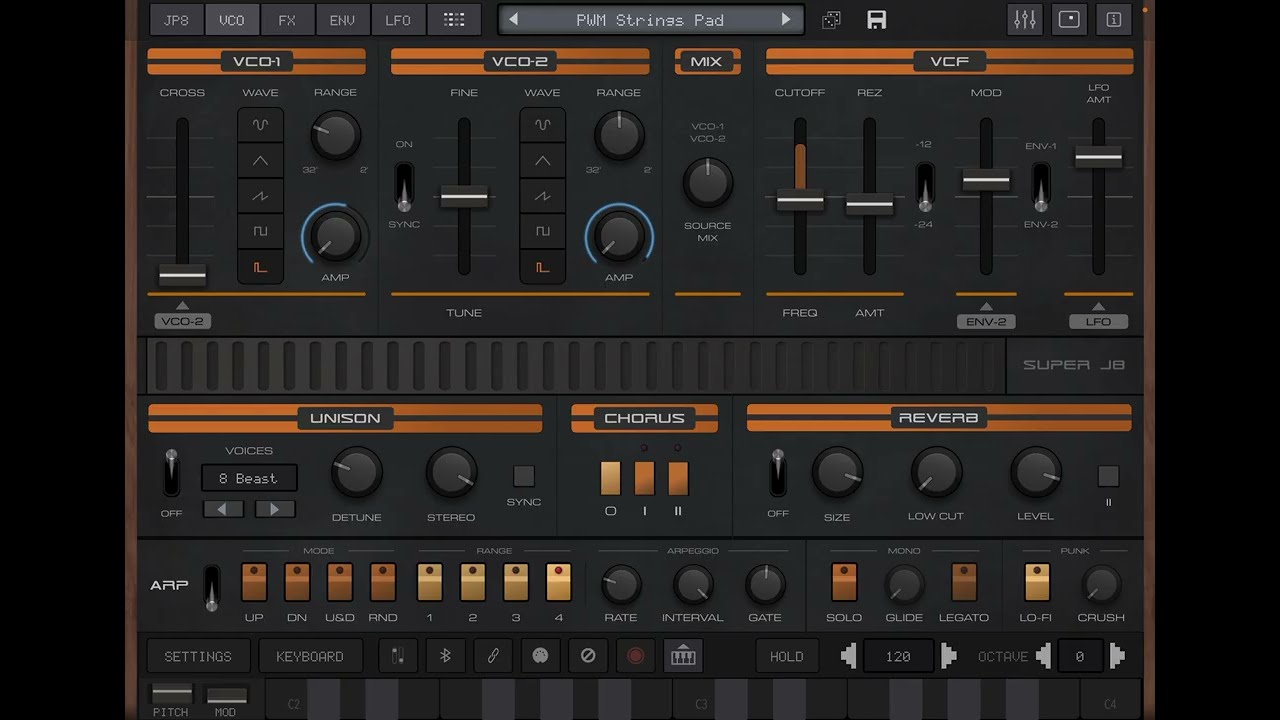
Task: Select chorus mode II
Action: 678,478
